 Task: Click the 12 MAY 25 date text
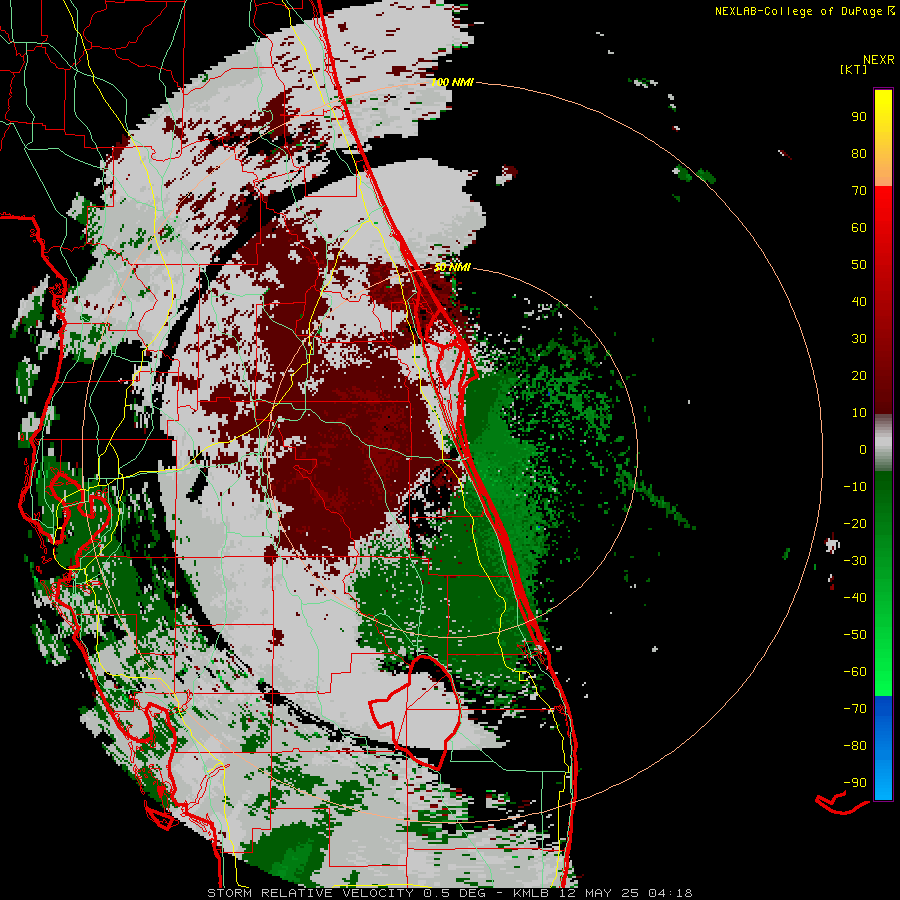pos(599,893)
